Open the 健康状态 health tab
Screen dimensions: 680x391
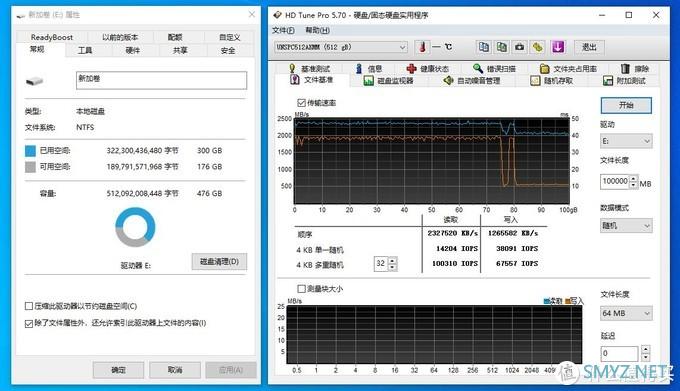[x=428, y=68]
